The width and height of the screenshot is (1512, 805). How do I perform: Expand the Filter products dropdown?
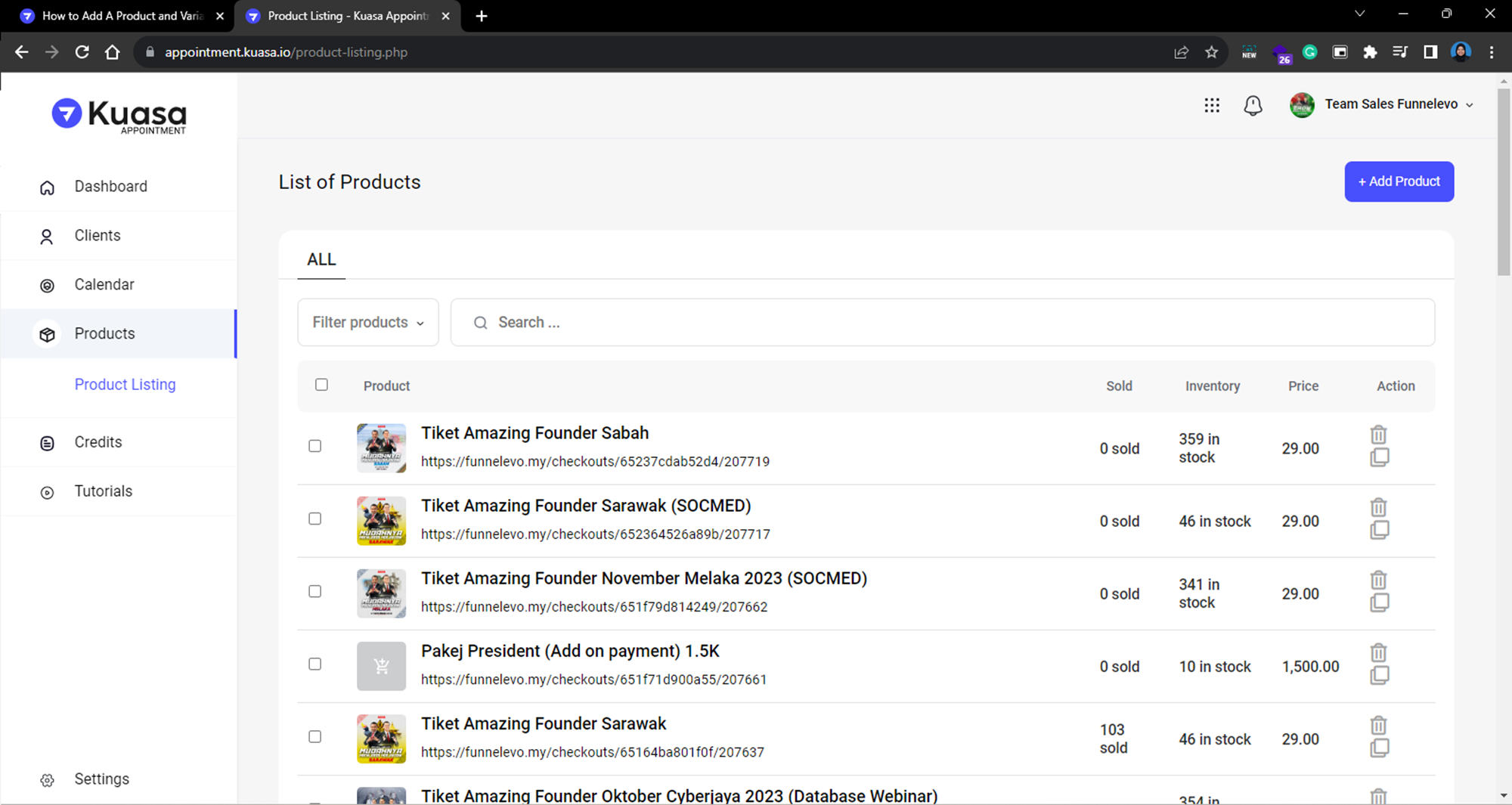click(x=368, y=322)
